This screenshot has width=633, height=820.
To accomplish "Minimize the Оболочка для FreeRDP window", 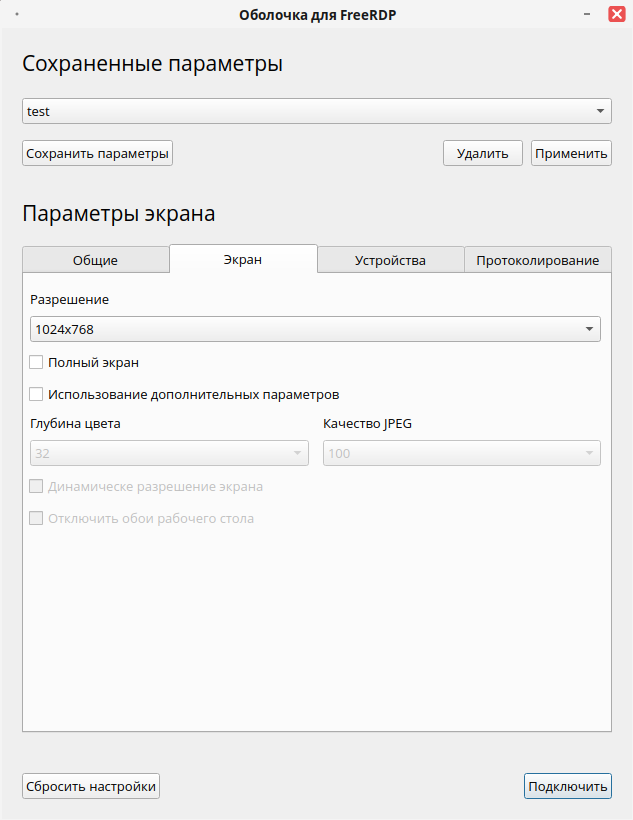I will (x=589, y=15).
